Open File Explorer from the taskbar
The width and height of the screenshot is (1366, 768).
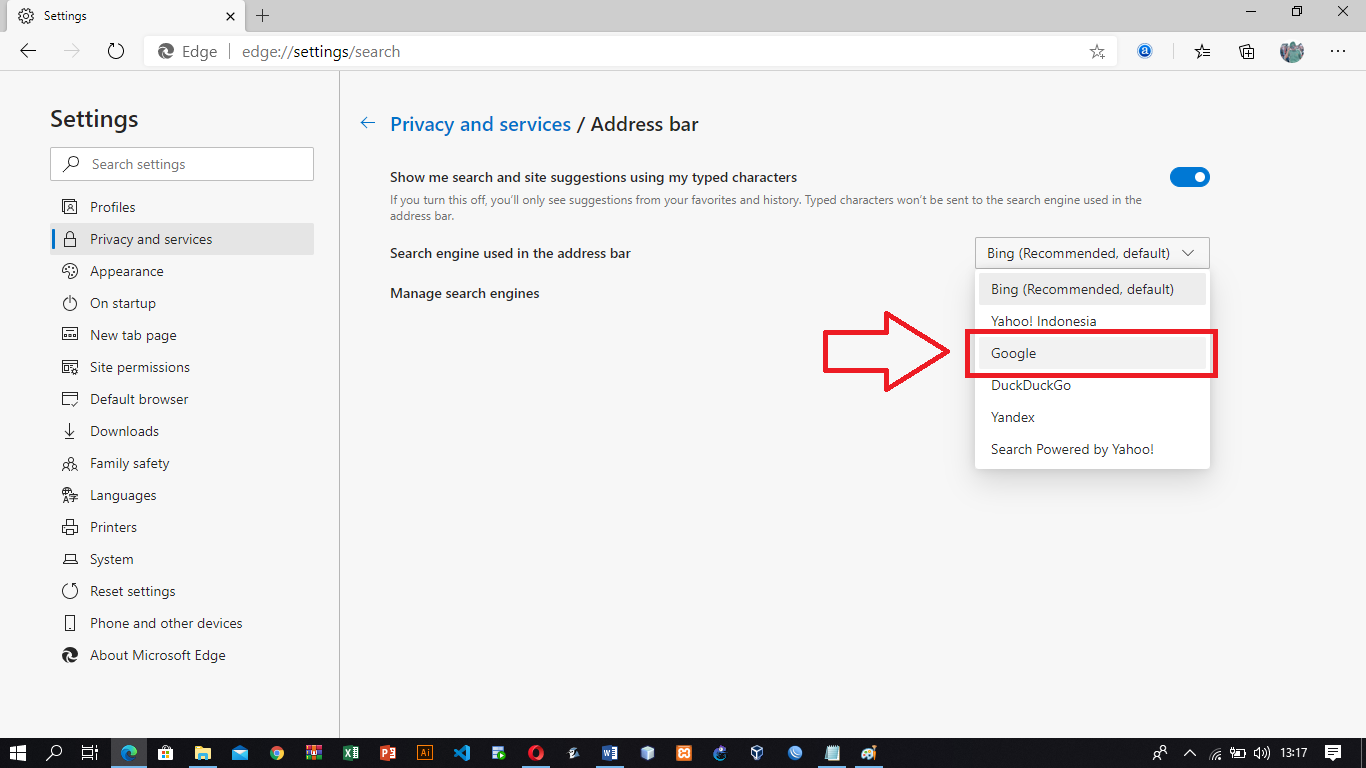point(203,753)
